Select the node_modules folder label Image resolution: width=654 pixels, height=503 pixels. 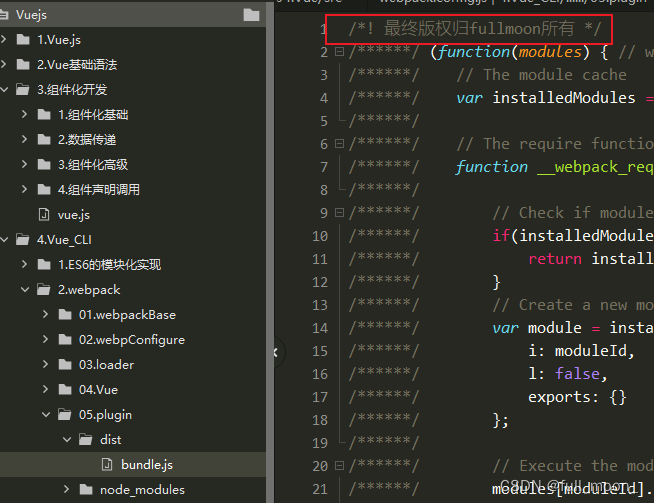click(x=142, y=490)
